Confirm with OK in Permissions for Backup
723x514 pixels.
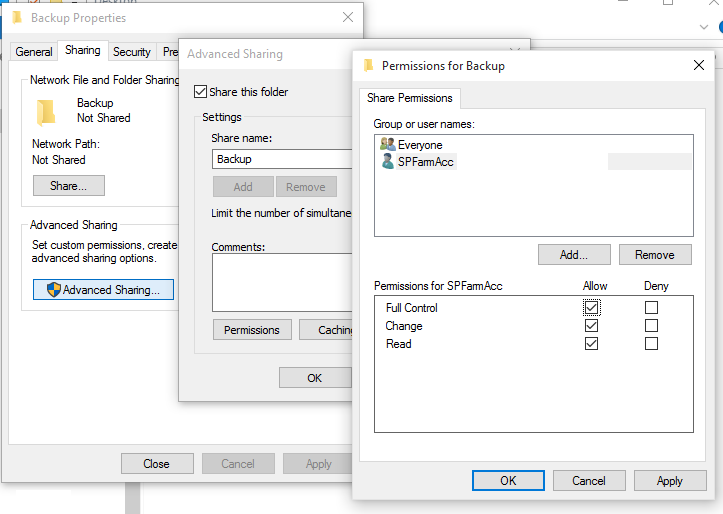click(x=508, y=481)
